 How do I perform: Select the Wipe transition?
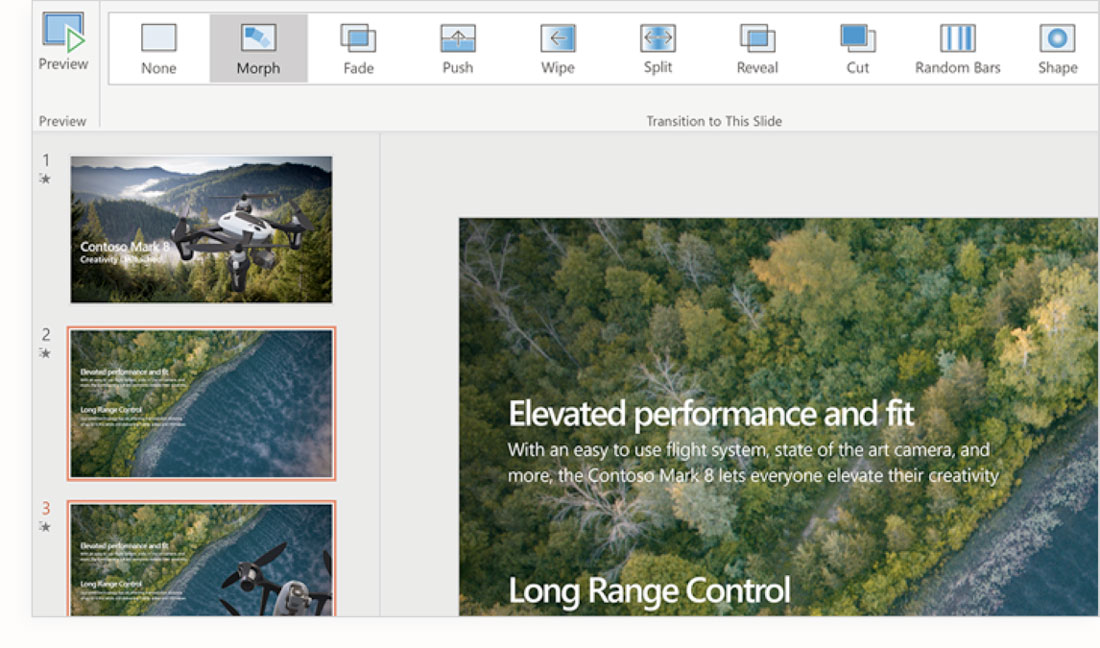pos(558,48)
